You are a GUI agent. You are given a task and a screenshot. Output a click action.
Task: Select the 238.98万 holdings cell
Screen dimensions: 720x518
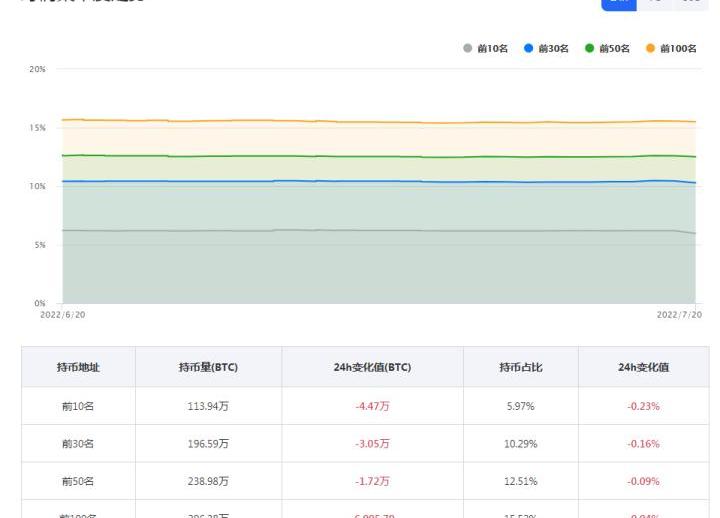point(208,481)
